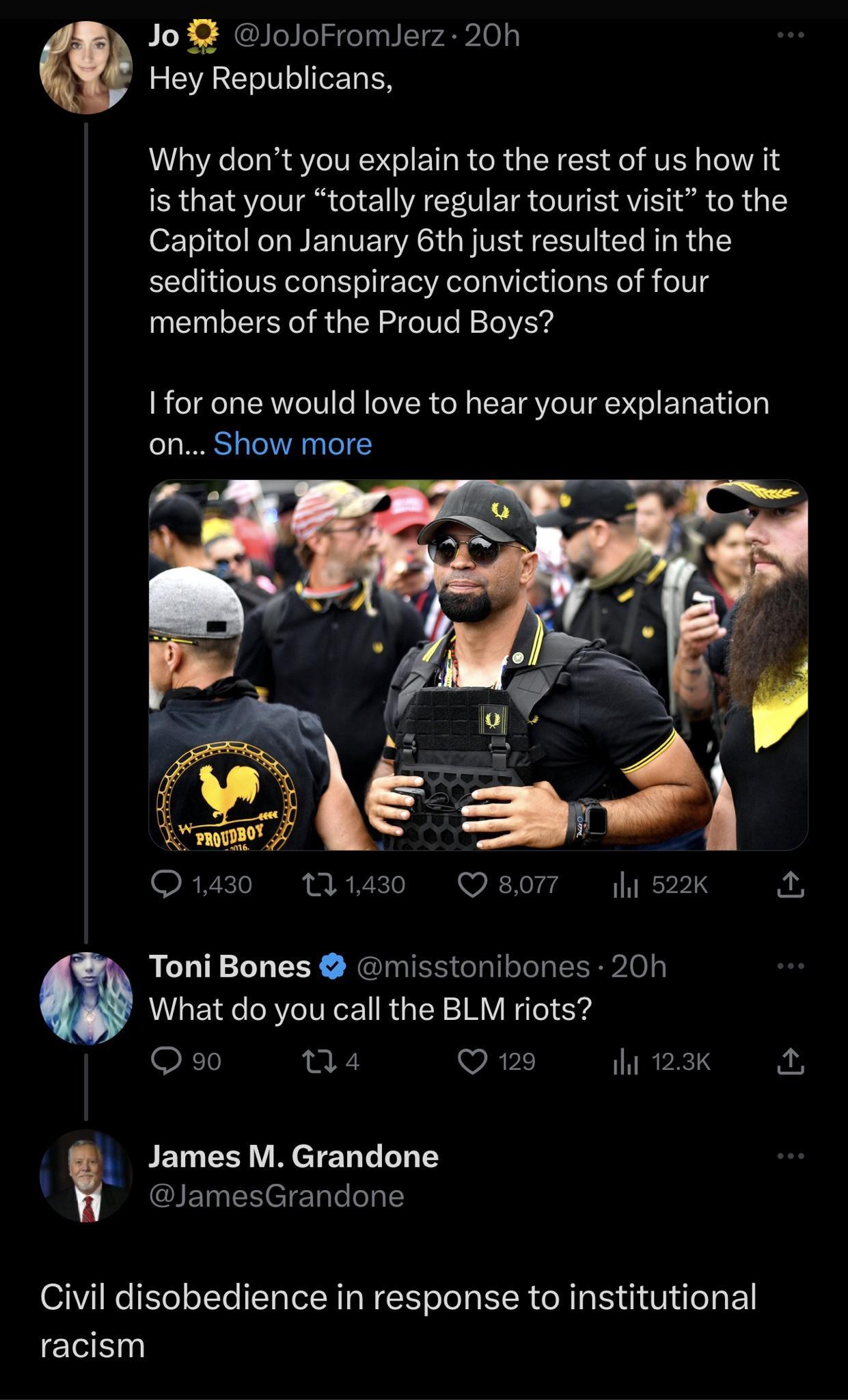Open more options on Jo's tweet
848x1400 pixels.
point(791,34)
